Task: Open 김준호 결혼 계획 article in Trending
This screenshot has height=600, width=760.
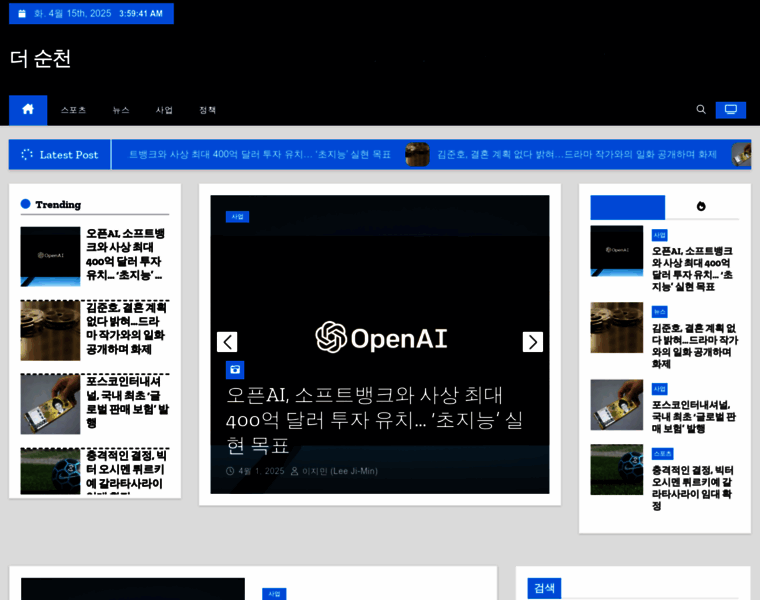Action: [x=126, y=329]
